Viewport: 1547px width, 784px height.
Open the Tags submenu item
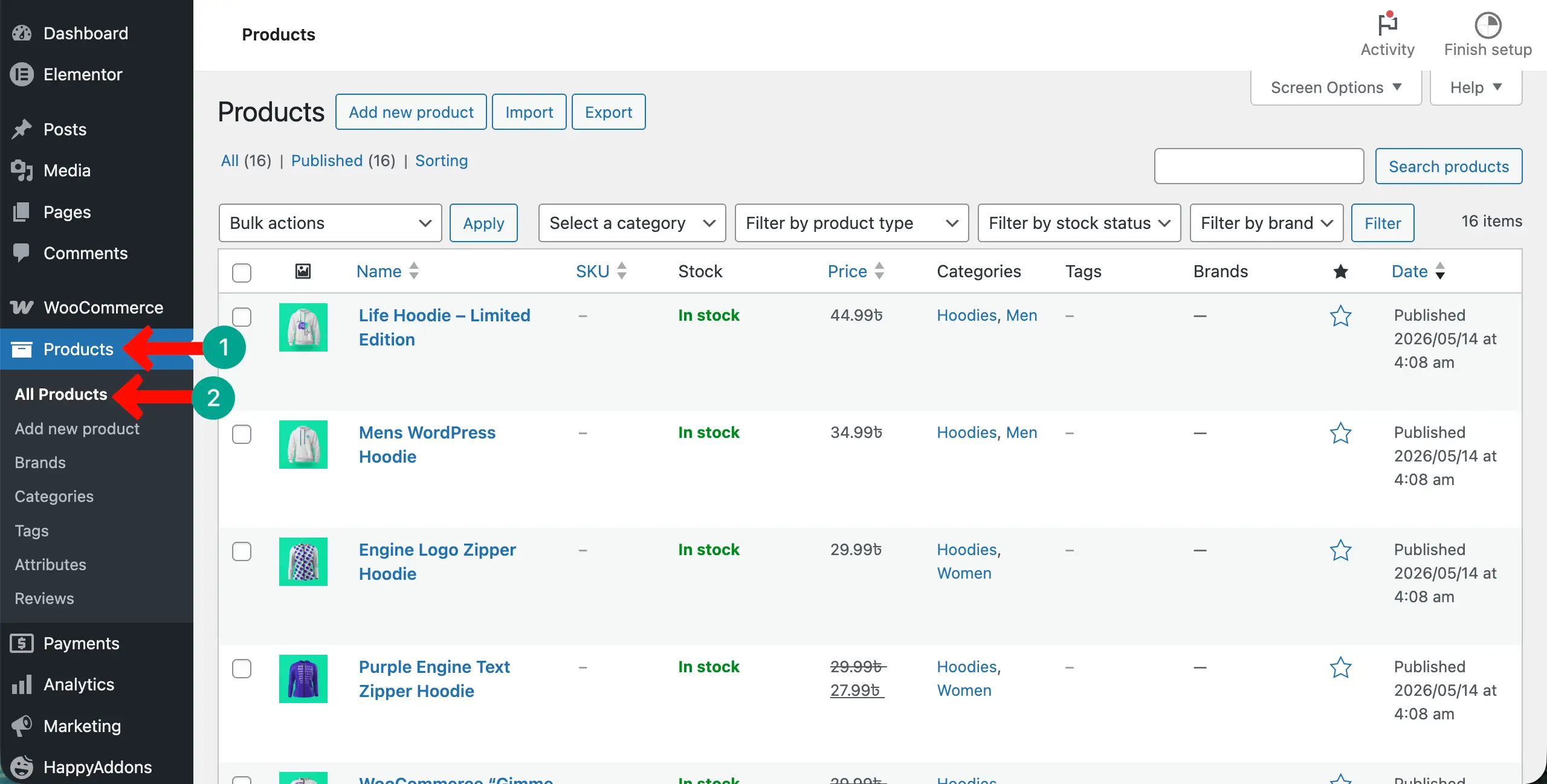tap(32, 531)
